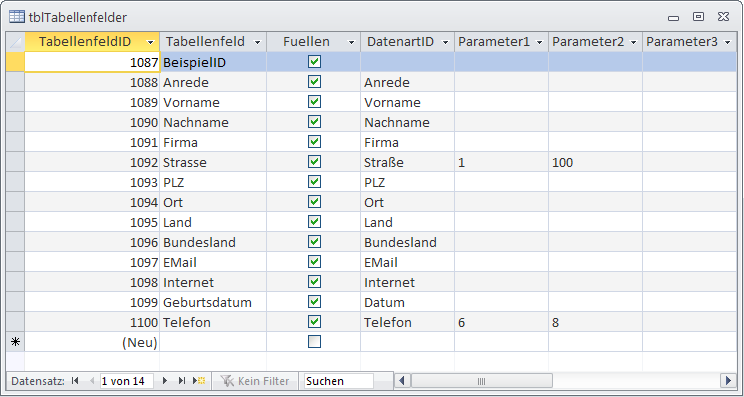Toggle Fuellen checkbox for Telefon row

[x=314, y=322]
